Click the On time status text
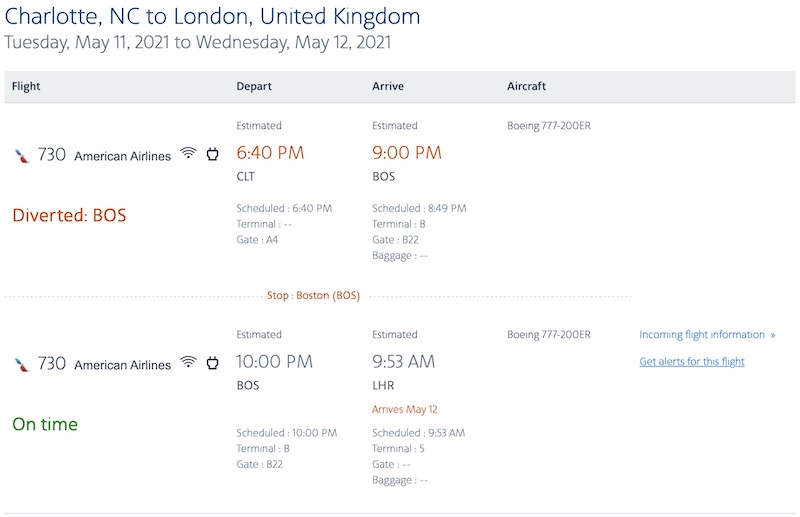Image resolution: width=800 pixels, height=517 pixels. 45,424
